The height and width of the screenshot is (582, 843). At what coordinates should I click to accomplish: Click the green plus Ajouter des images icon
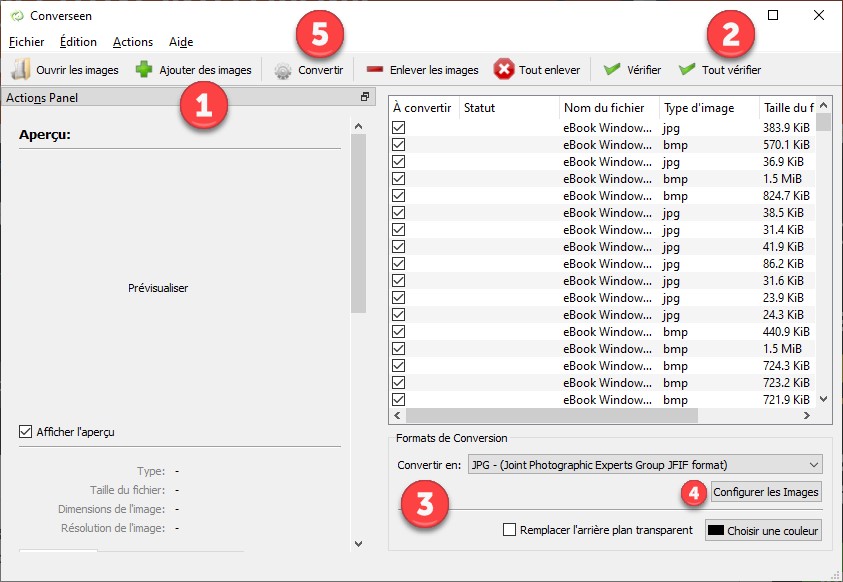(x=144, y=70)
